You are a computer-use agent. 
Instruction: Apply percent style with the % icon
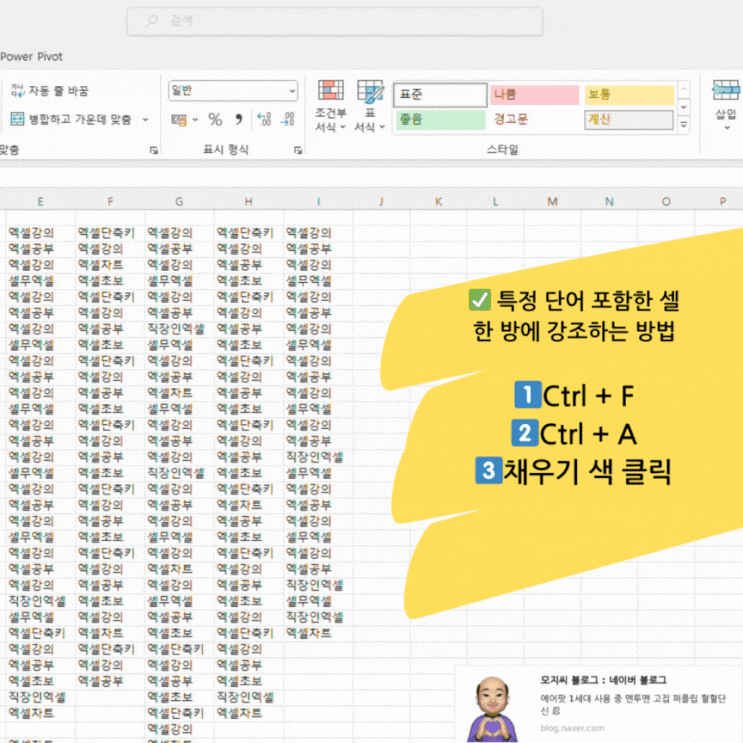(215, 119)
